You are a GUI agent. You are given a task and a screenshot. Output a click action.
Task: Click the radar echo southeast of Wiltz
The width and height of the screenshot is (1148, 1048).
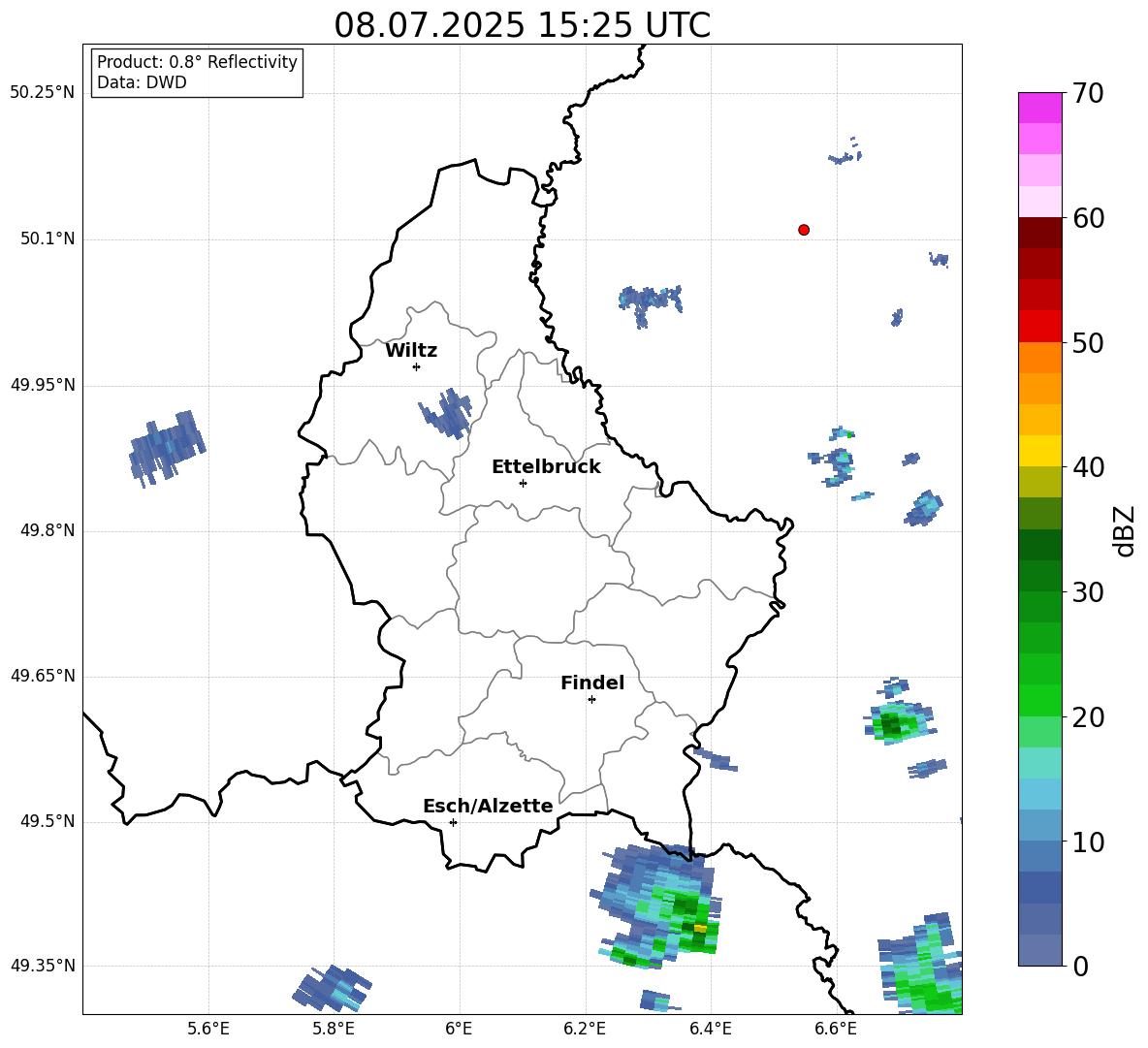pos(446,414)
